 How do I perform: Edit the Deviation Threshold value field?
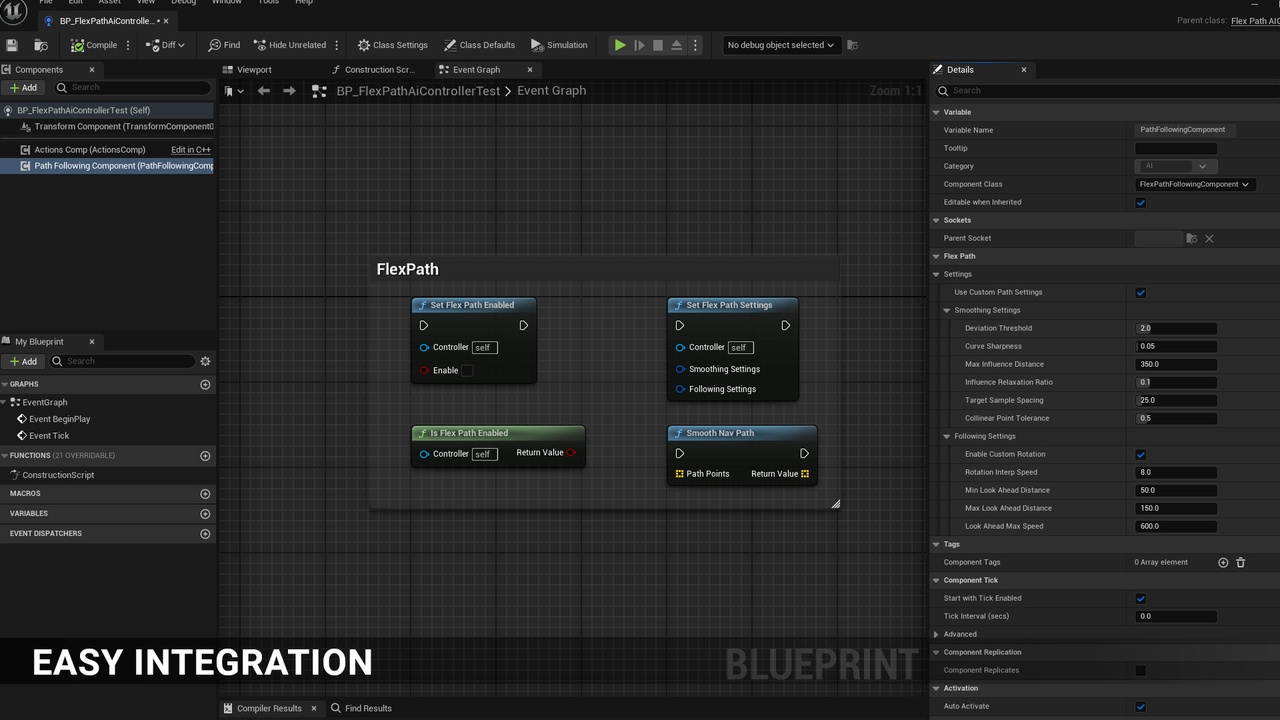[x=1176, y=329]
